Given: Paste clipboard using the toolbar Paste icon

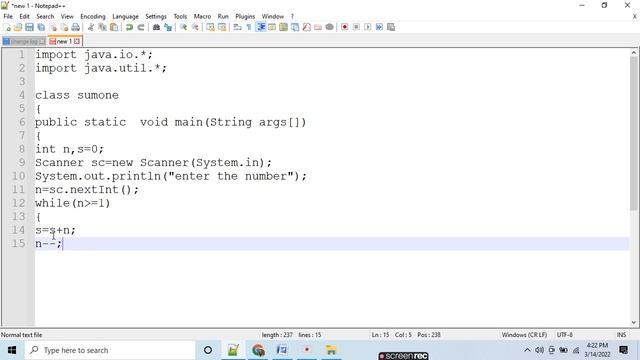Looking at the screenshot, I should (114, 27).
